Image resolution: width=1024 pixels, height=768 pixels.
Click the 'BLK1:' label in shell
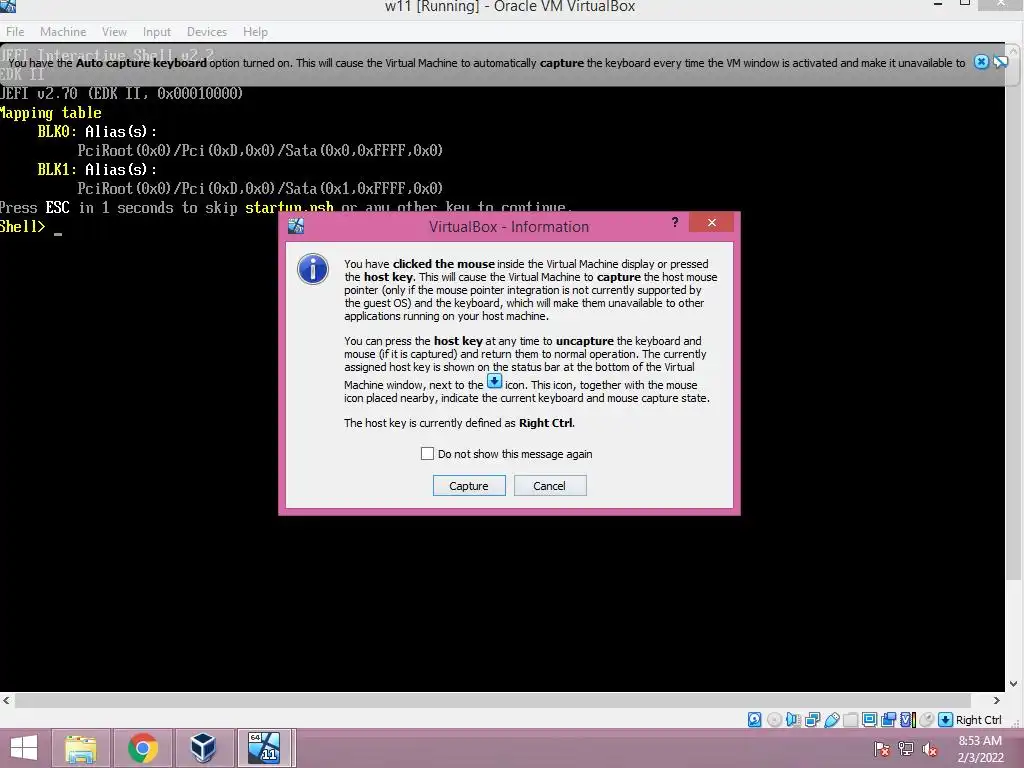click(x=57, y=169)
